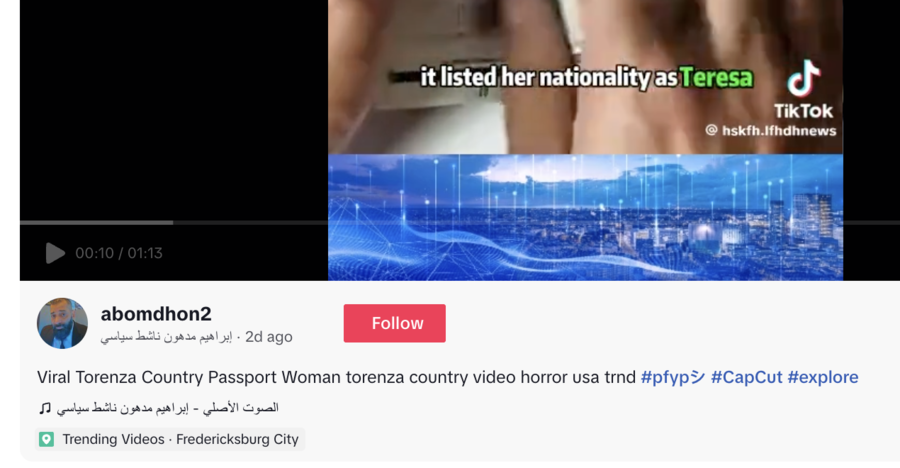Open the #explore hashtag link

pyautogui.click(x=823, y=377)
